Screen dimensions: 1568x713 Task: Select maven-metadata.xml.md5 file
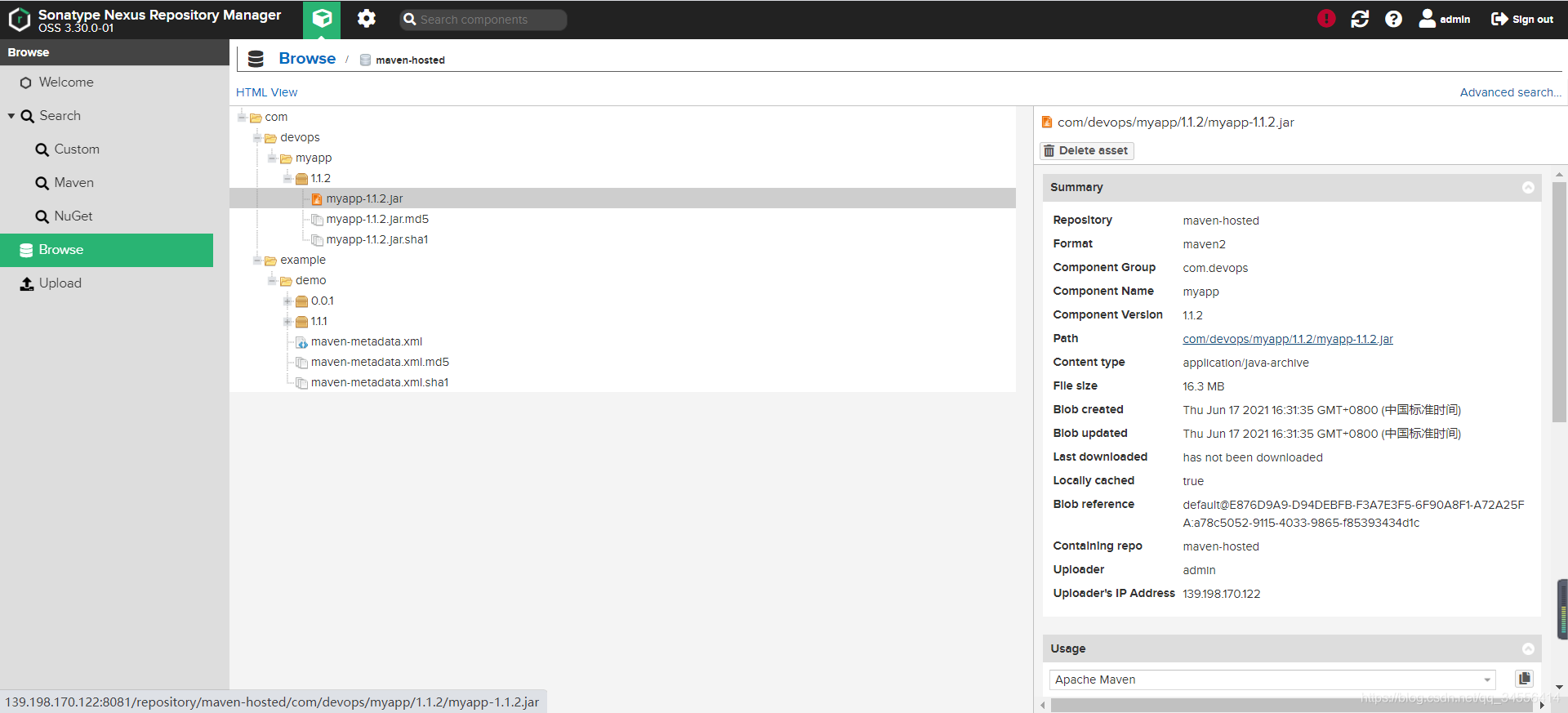pyautogui.click(x=380, y=362)
